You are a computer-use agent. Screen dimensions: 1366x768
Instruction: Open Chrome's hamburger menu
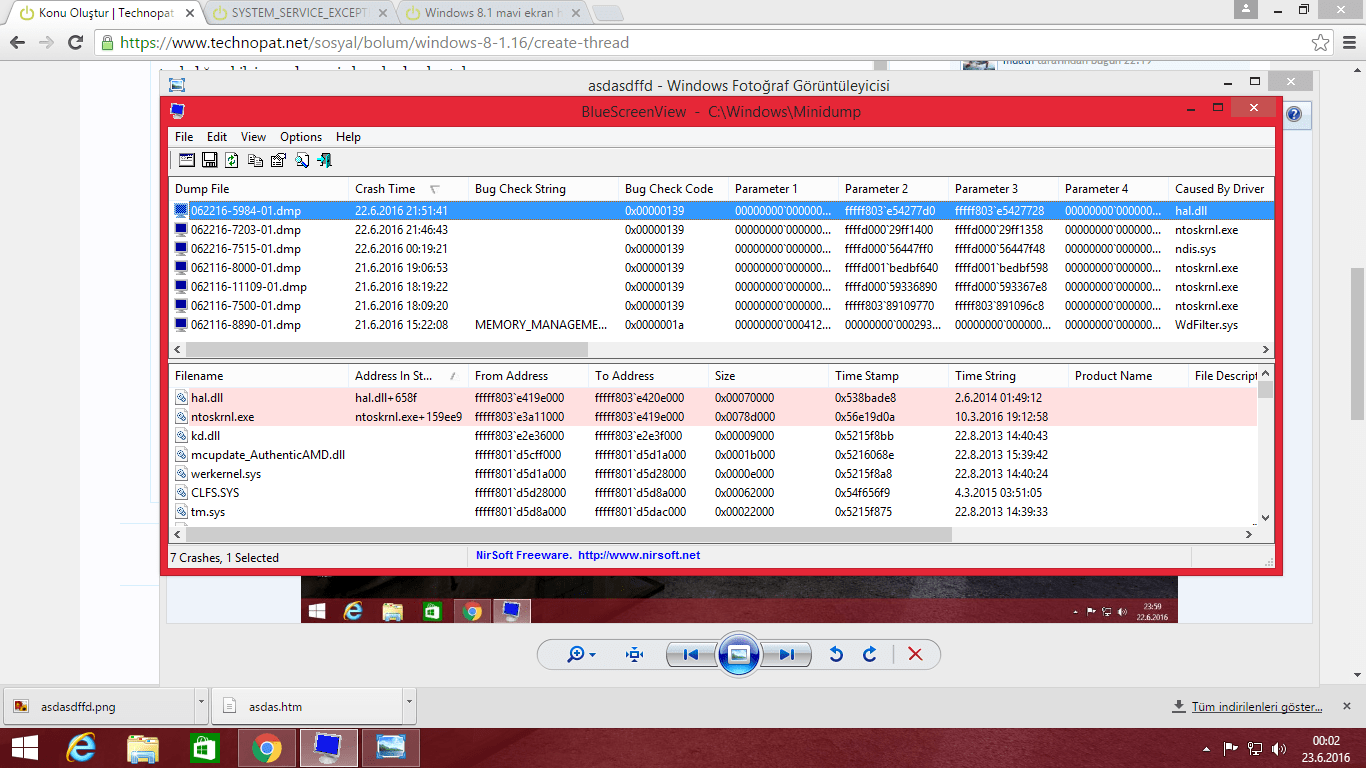pos(1348,43)
